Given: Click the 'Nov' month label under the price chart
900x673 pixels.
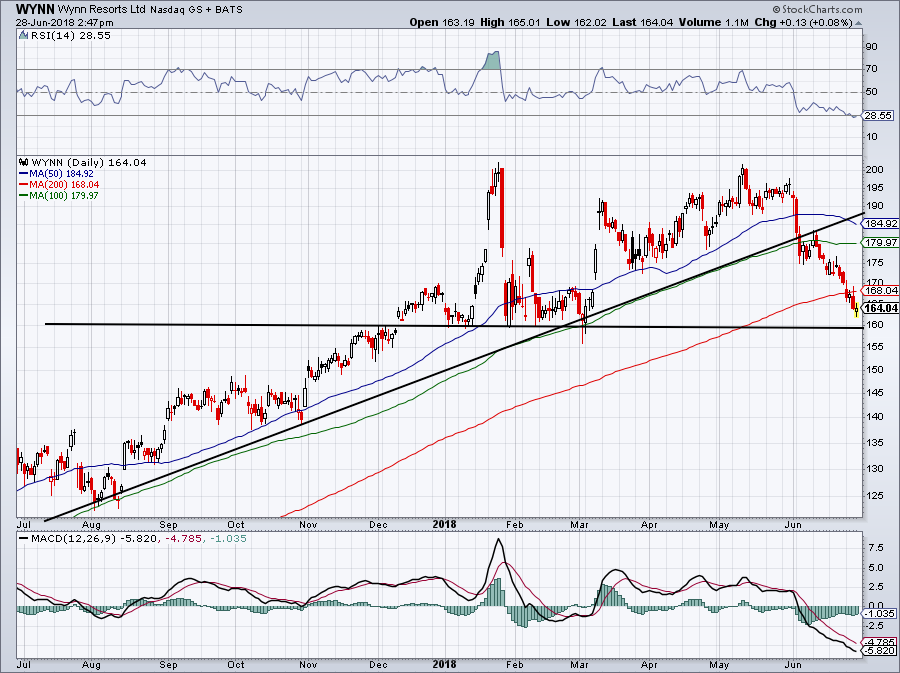Looking at the screenshot, I should 308,524.
